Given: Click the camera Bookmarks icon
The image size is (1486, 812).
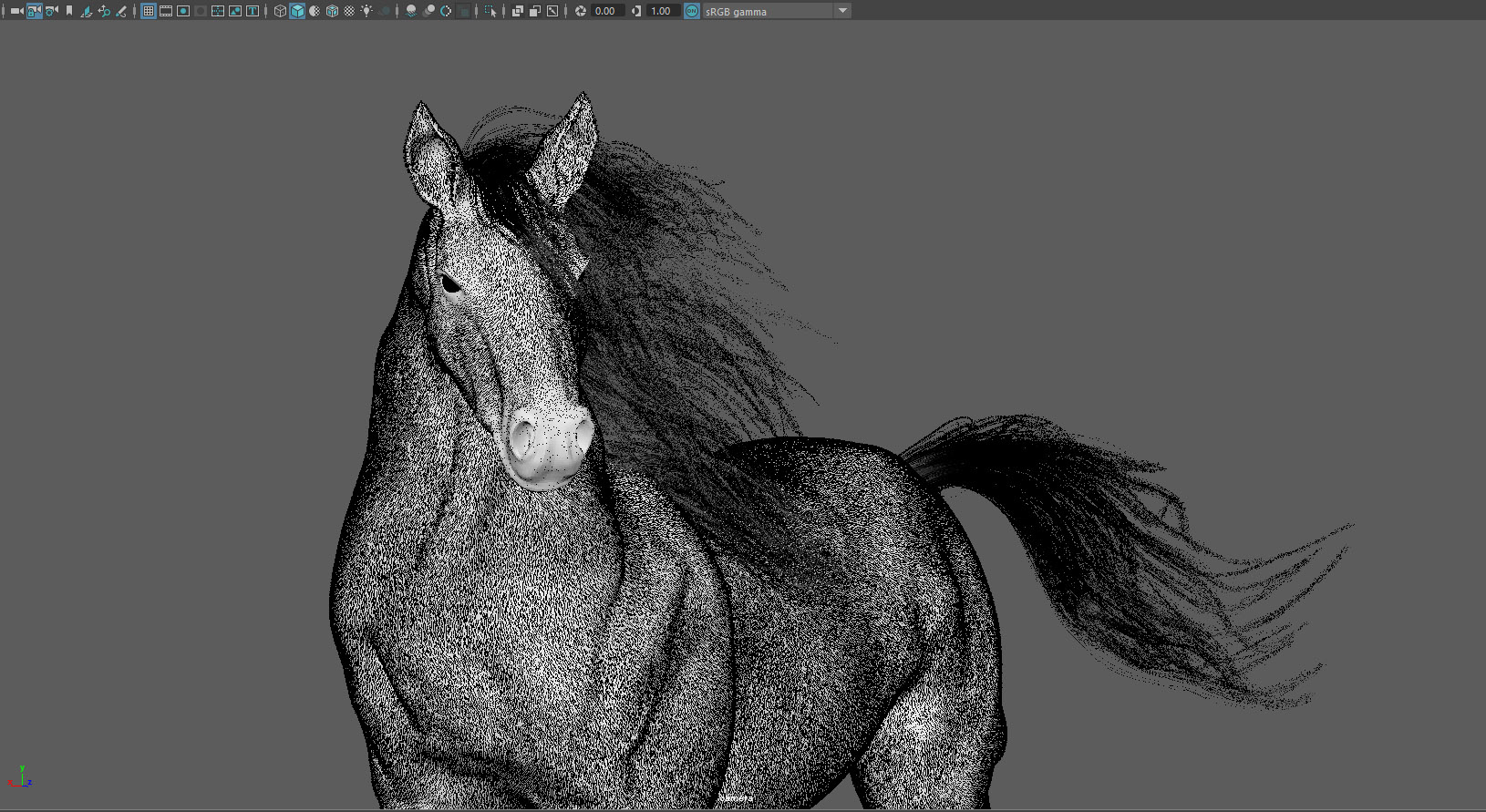Looking at the screenshot, I should tap(68, 11).
